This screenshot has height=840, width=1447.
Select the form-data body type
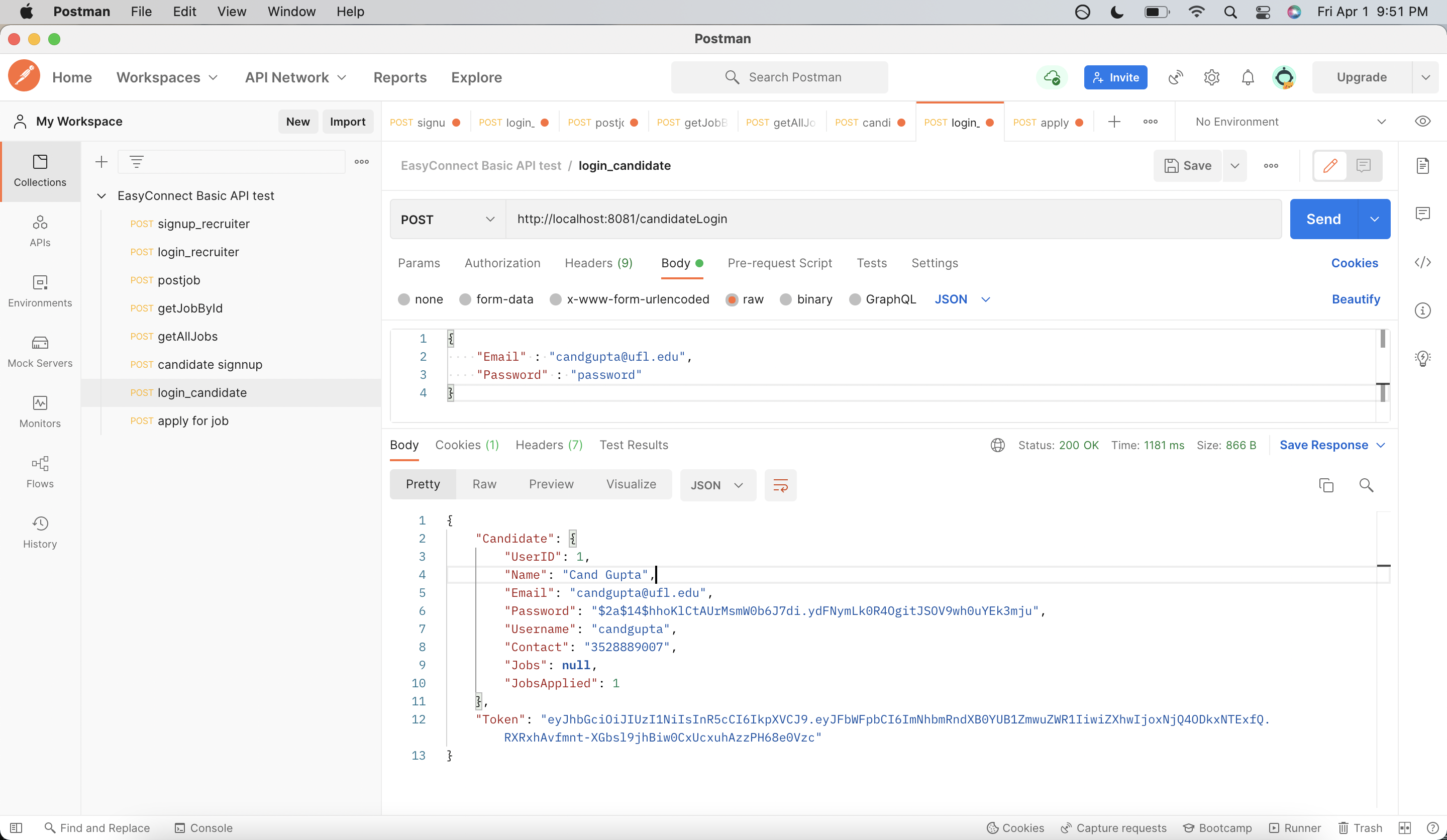(x=465, y=299)
